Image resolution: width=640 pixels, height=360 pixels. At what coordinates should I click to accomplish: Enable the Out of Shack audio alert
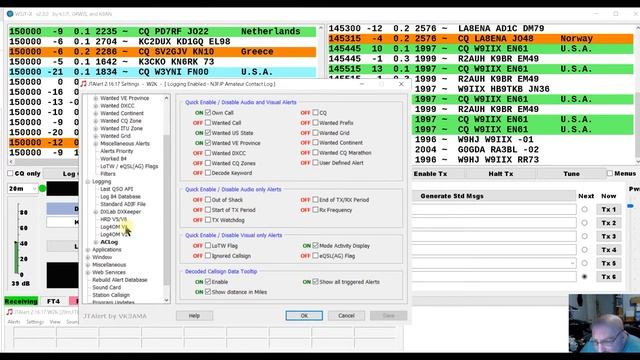pyautogui.click(x=208, y=200)
